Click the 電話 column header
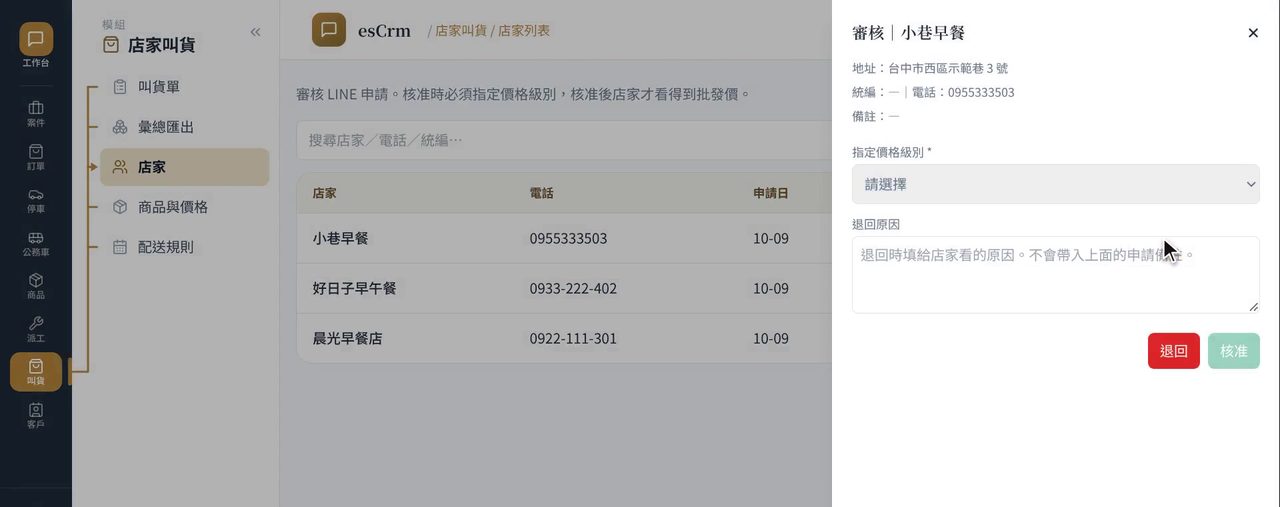Screen dimensions: 1280x507 tap(541, 193)
